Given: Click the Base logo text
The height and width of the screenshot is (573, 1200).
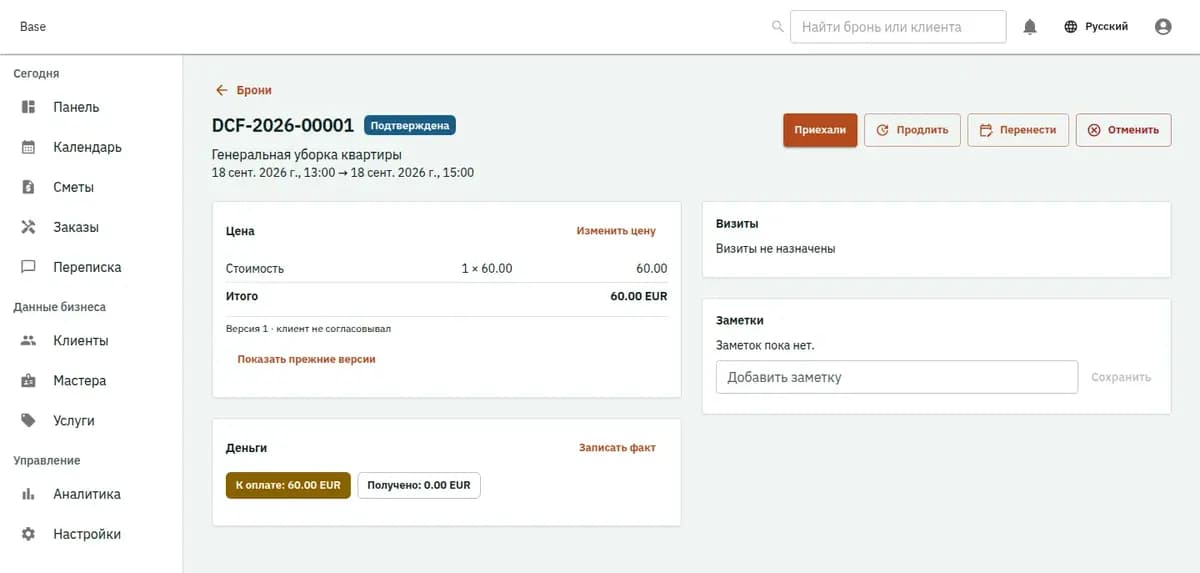Looking at the screenshot, I should click(x=33, y=26).
